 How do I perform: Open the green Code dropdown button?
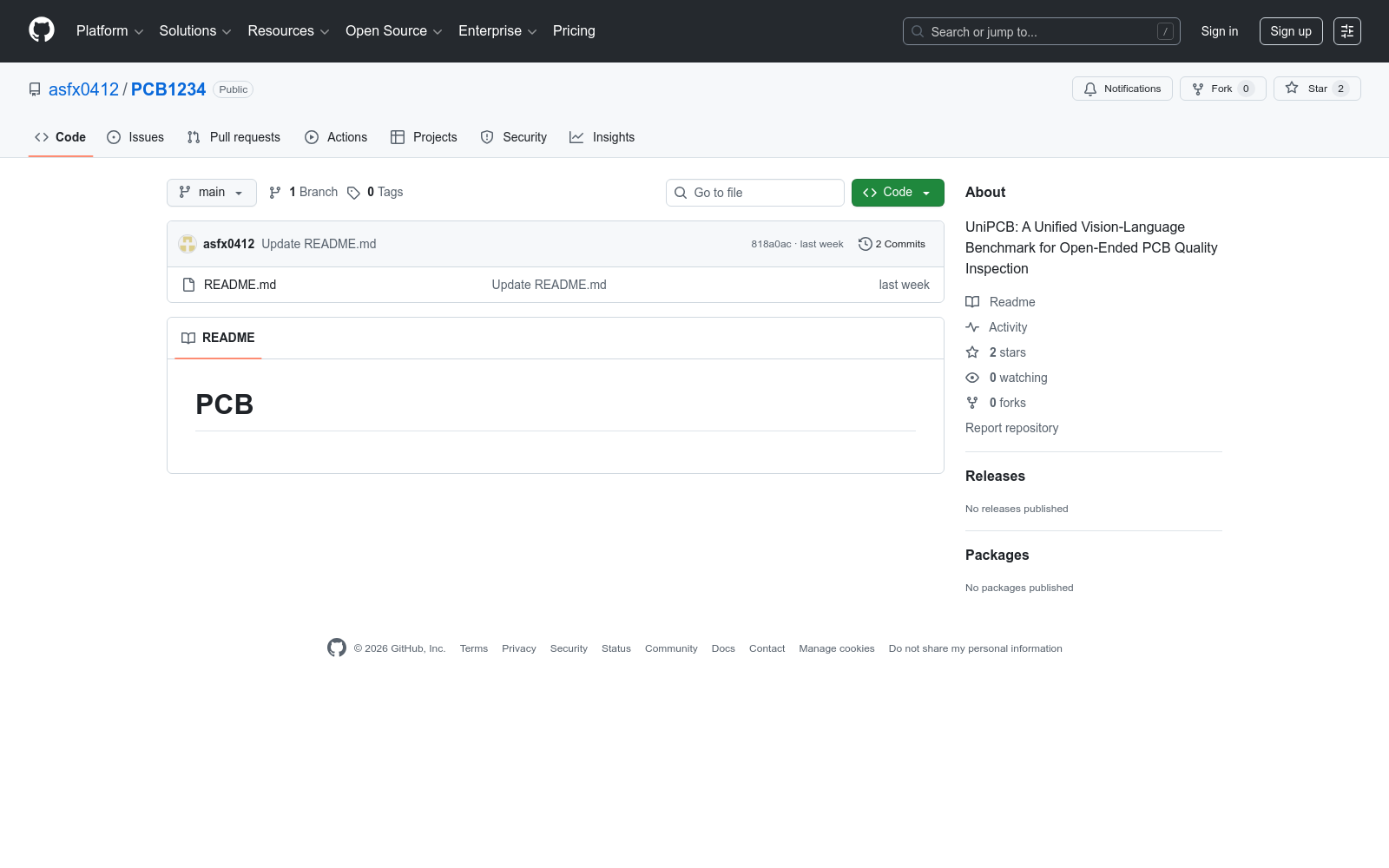[898, 193]
